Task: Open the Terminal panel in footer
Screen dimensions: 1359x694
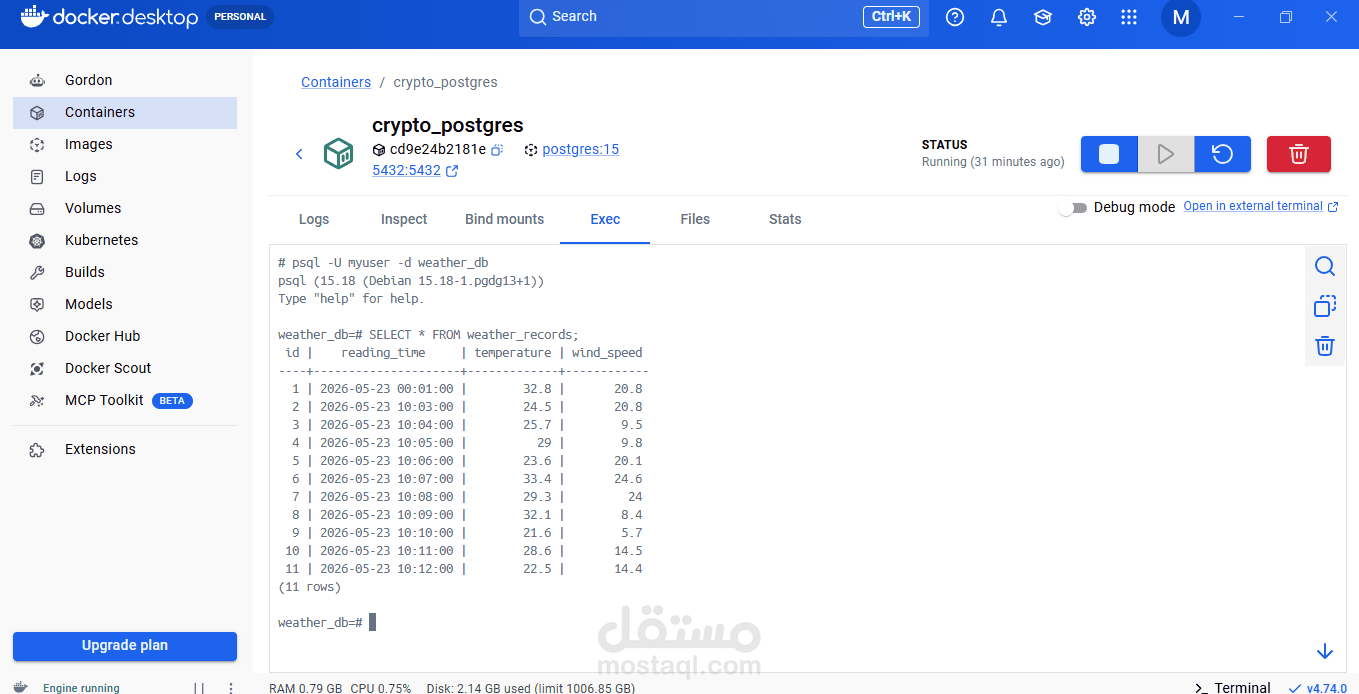Action: click(1233, 687)
